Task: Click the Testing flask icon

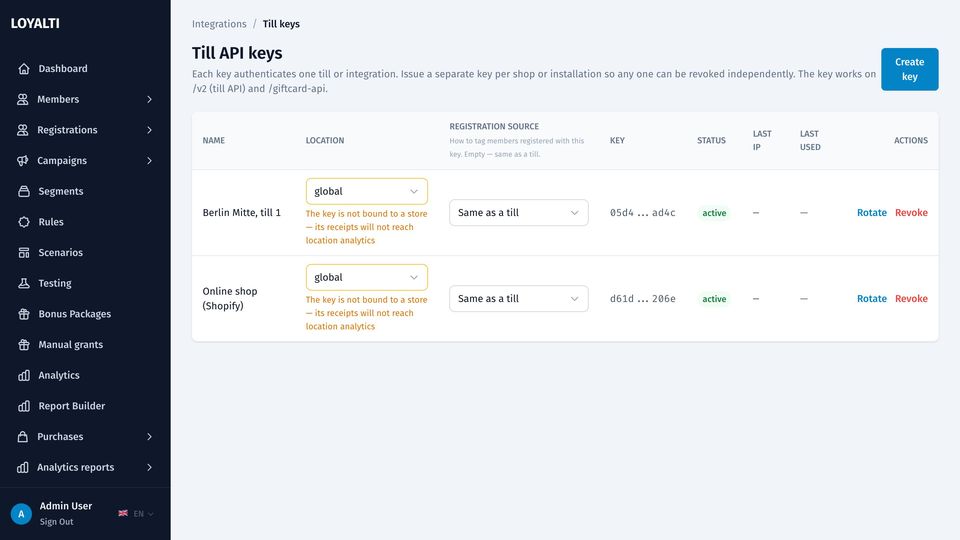Action: [x=24, y=283]
